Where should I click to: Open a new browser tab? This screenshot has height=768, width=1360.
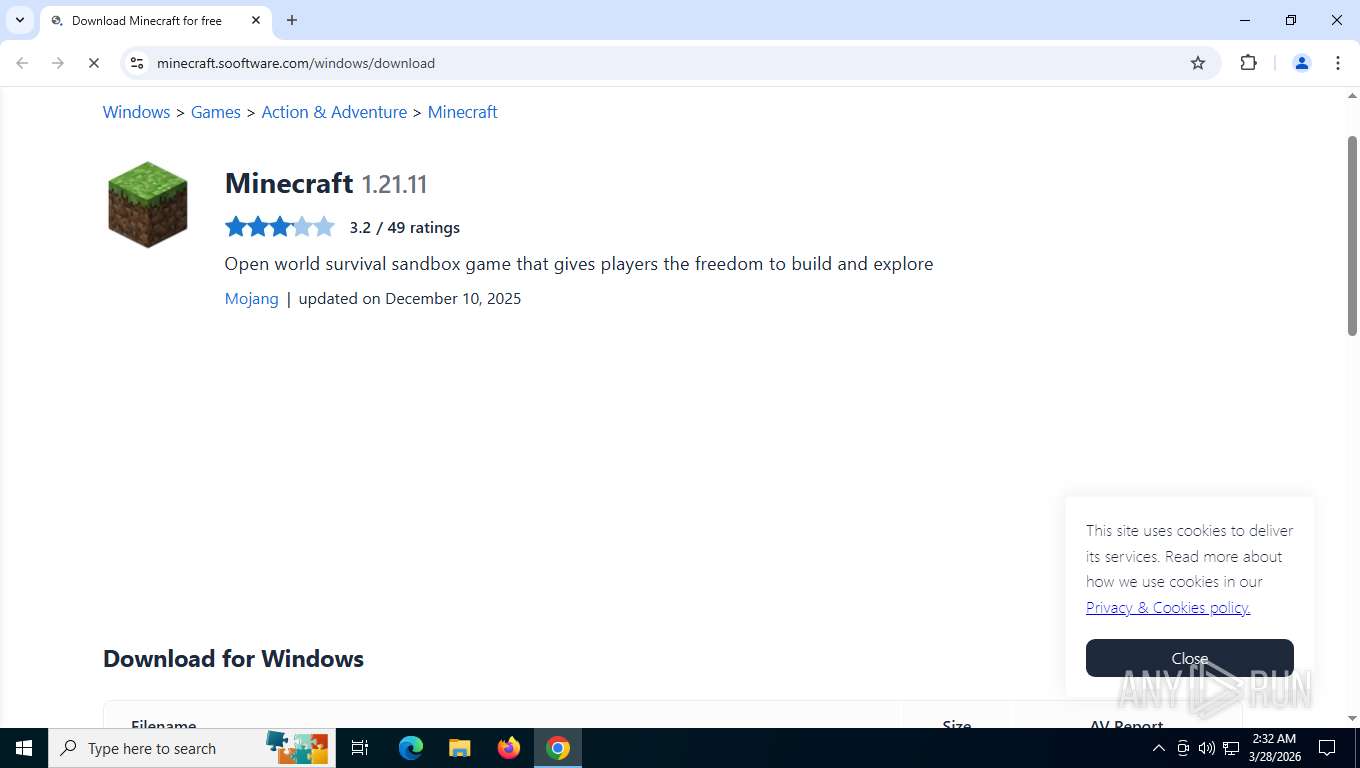click(x=292, y=20)
